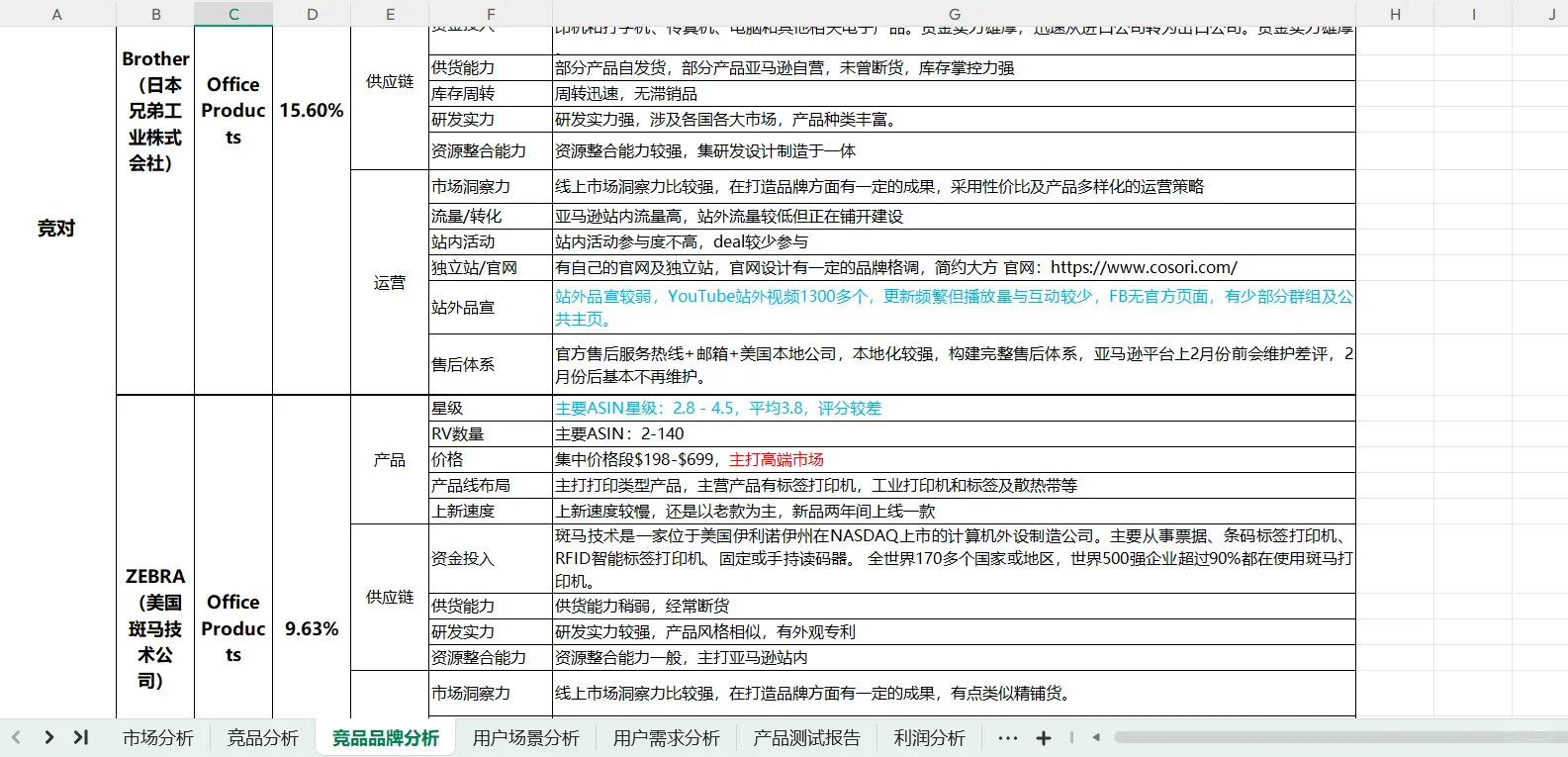The image size is (1568, 757).
Task: Select column I by its header
Action: click(x=1473, y=14)
